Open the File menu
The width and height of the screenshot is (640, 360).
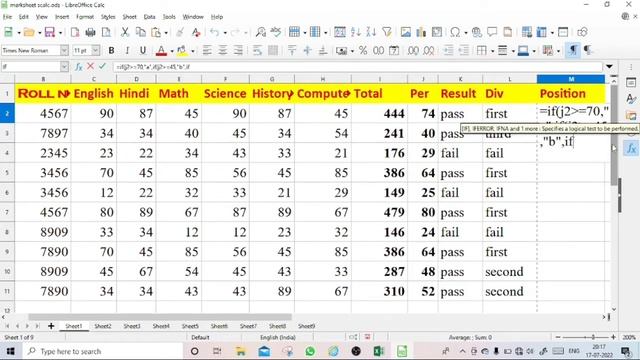pyautogui.click(x=7, y=17)
